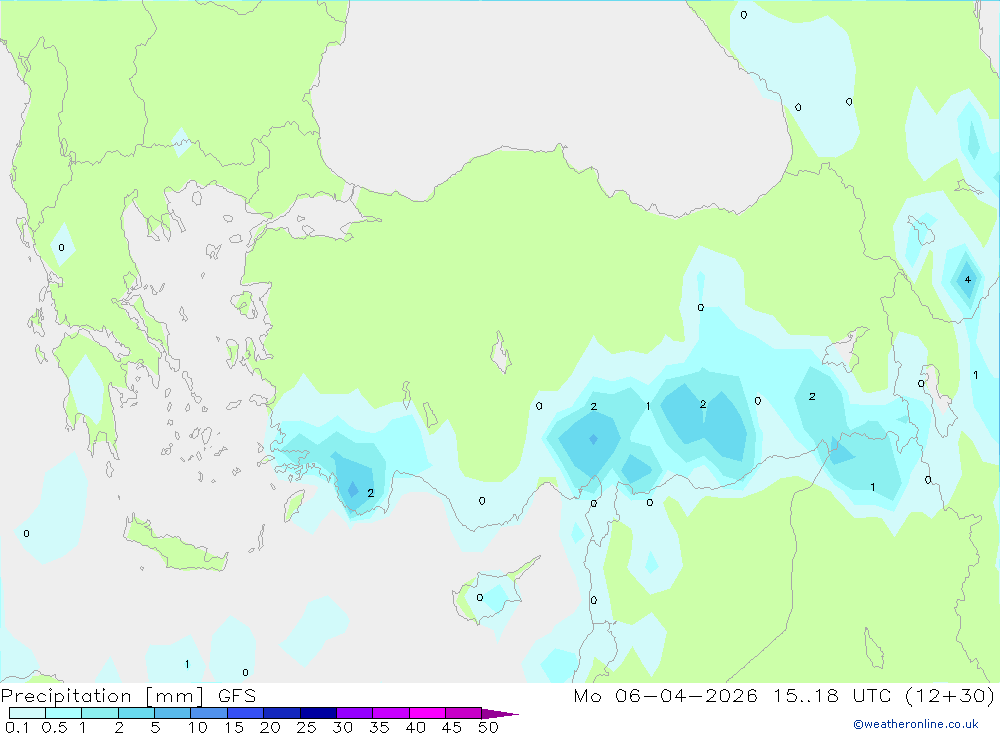
Task: Choose the 20–25 mm dark blue swatch
Action: pyautogui.click(x=282, y=713)
